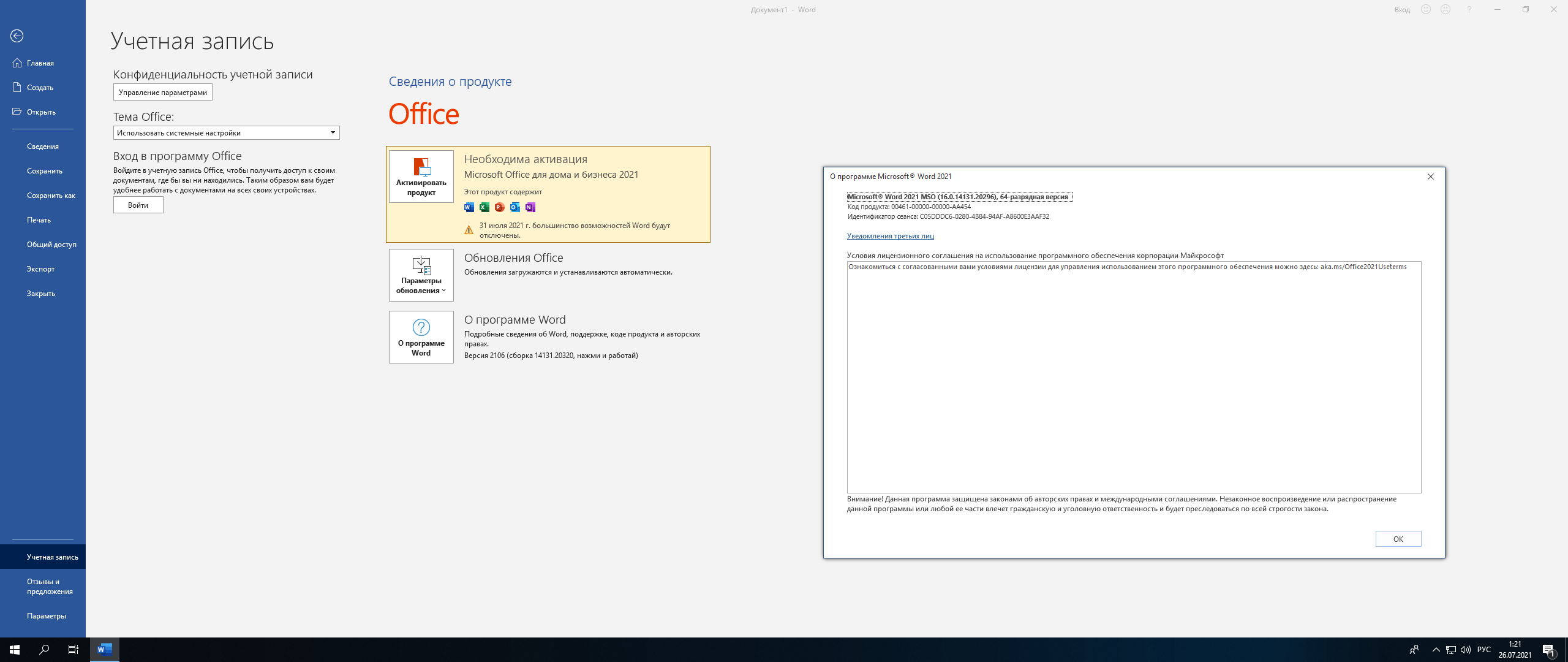Click the Войти button
Screen dimensions: 1568x662
coord(138,205)
